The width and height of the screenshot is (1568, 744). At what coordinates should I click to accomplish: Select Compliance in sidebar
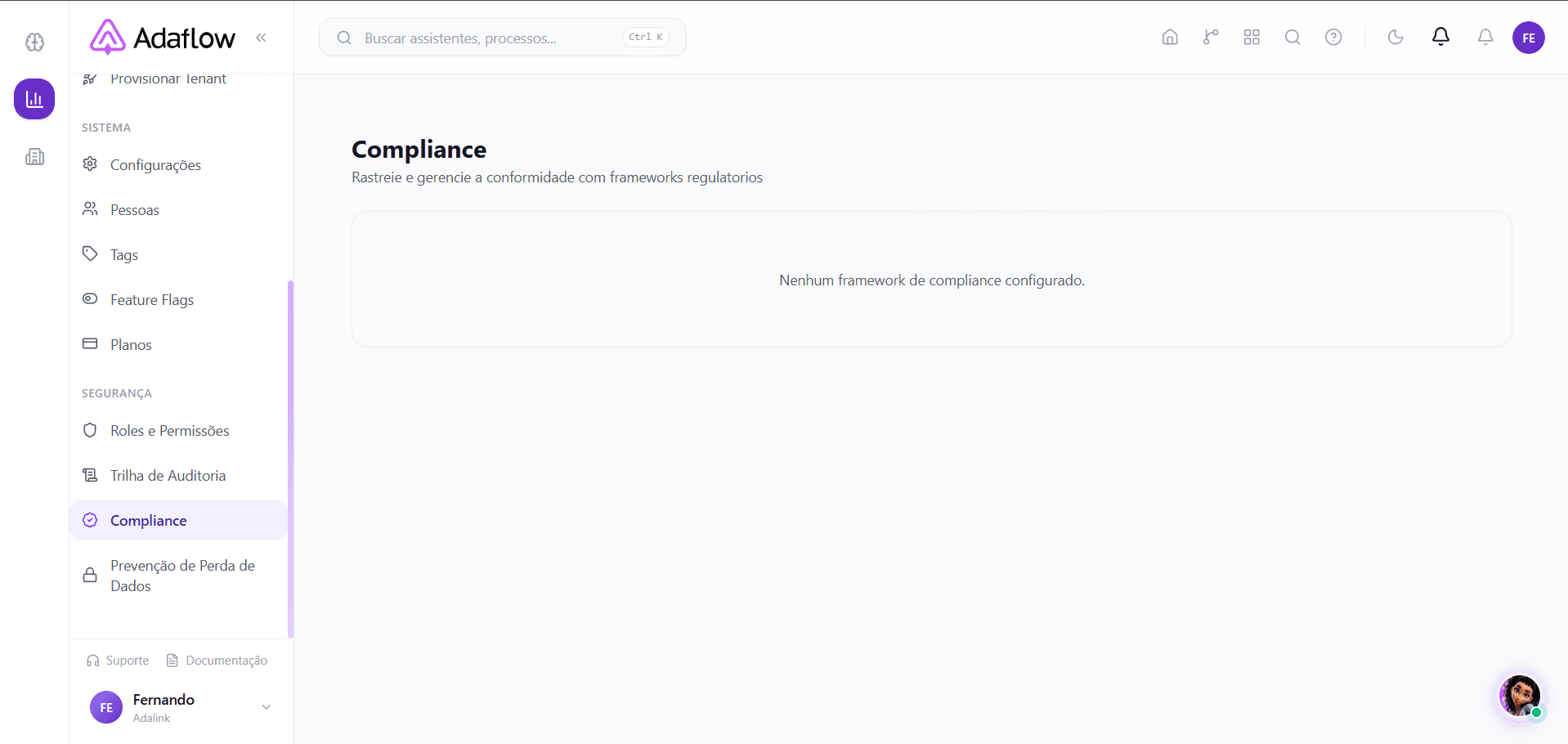pyautogui.click(x=178, y=520)
